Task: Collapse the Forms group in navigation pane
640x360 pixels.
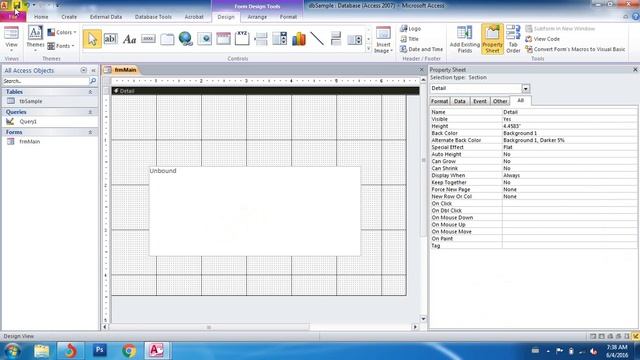Action: point(90,132)
